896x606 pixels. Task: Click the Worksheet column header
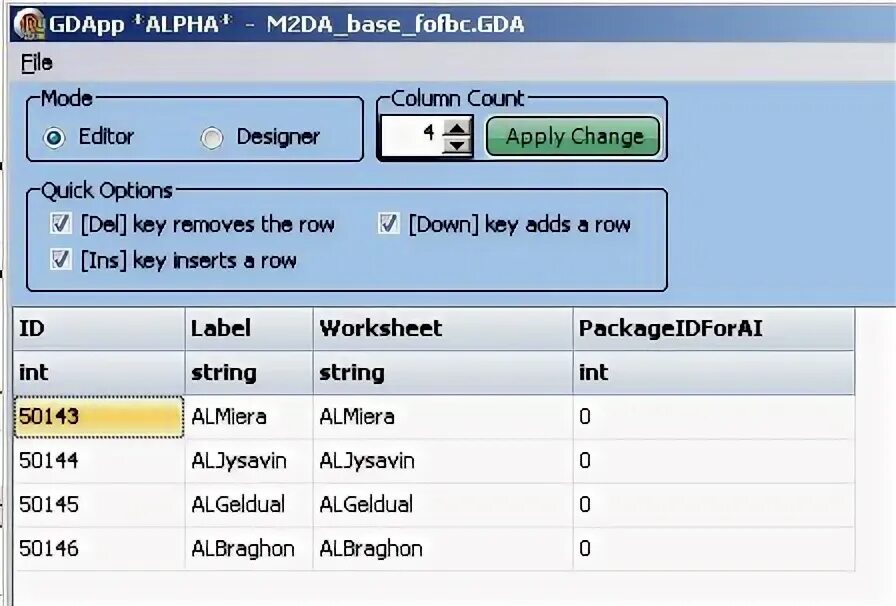pos(442,328)
